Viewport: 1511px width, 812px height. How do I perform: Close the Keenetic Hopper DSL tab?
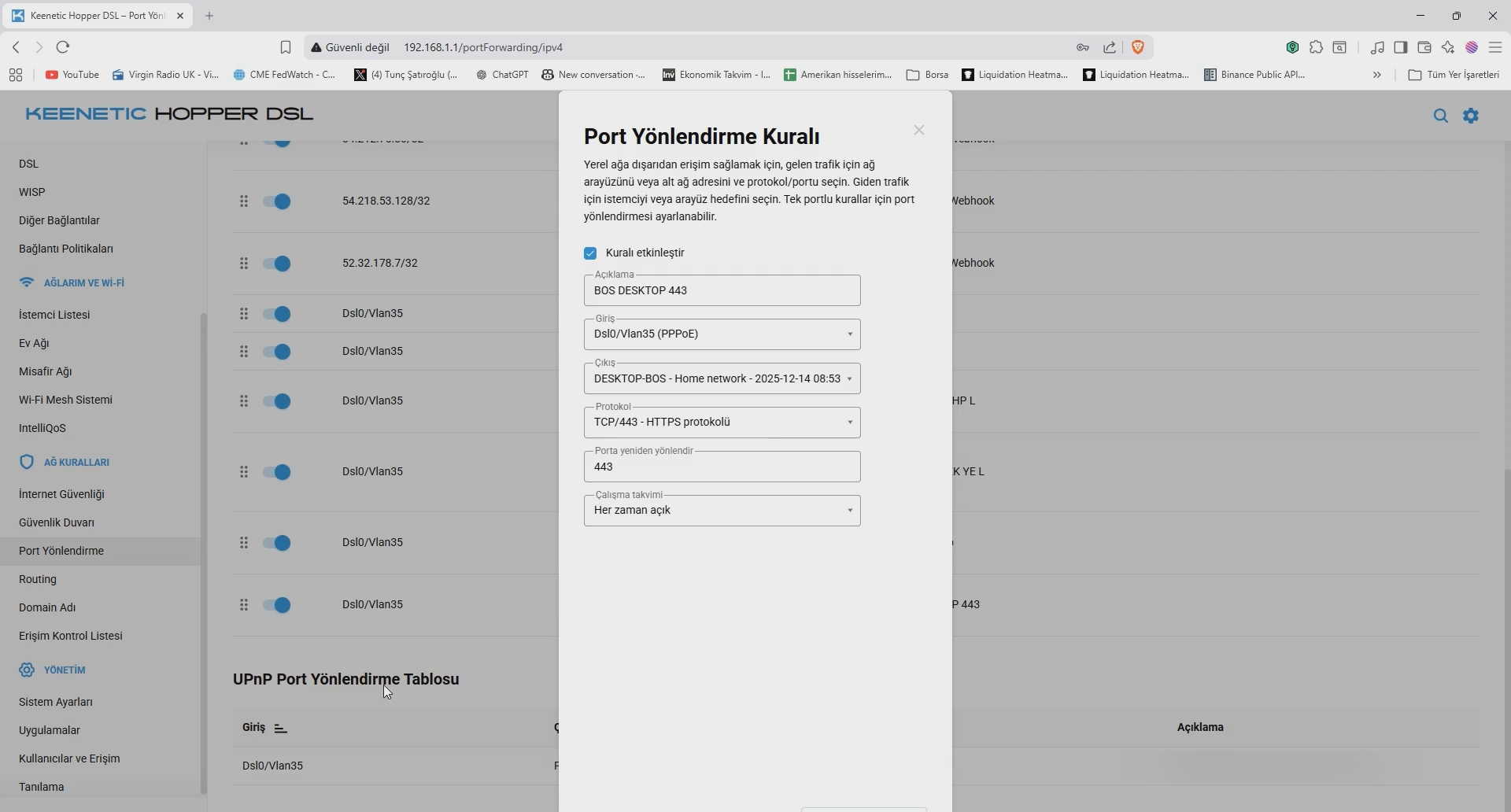tap(180, 16)
